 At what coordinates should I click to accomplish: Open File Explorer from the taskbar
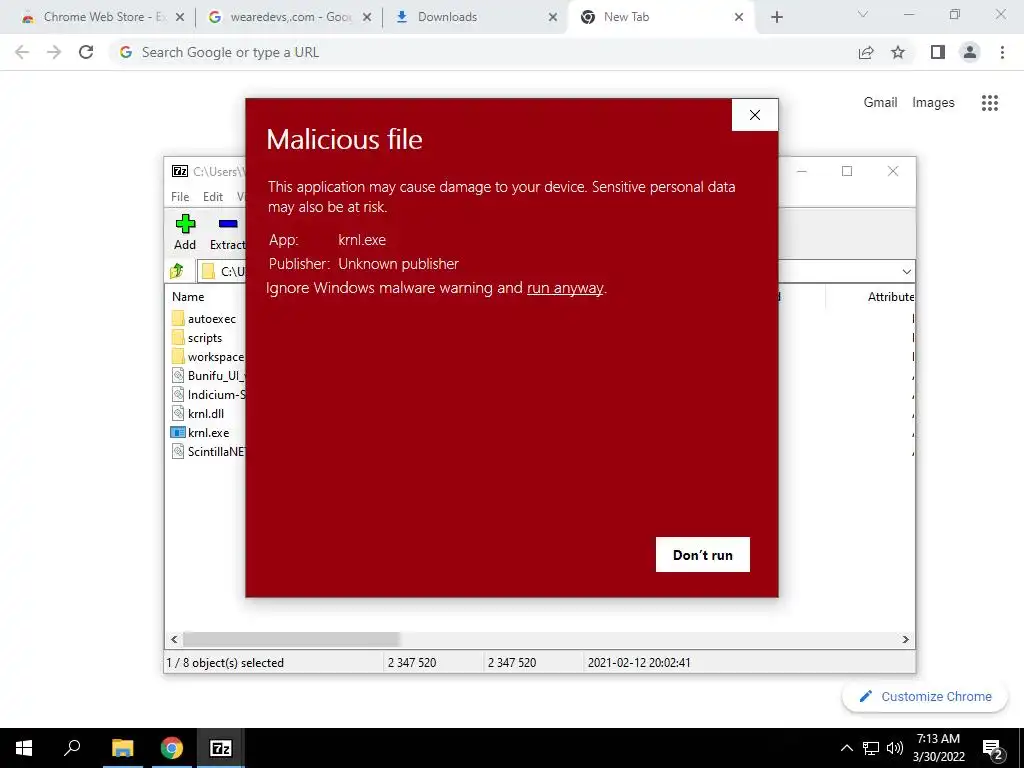point(122,748)
